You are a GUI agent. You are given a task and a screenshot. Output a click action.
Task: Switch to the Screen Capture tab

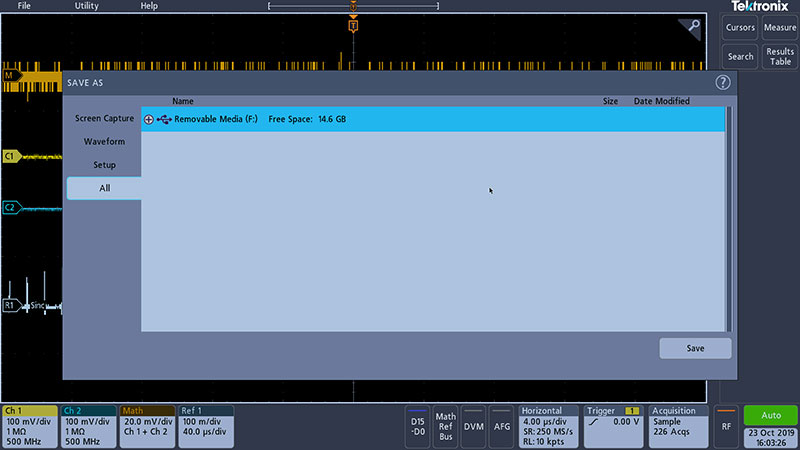[x=104, y=118]
